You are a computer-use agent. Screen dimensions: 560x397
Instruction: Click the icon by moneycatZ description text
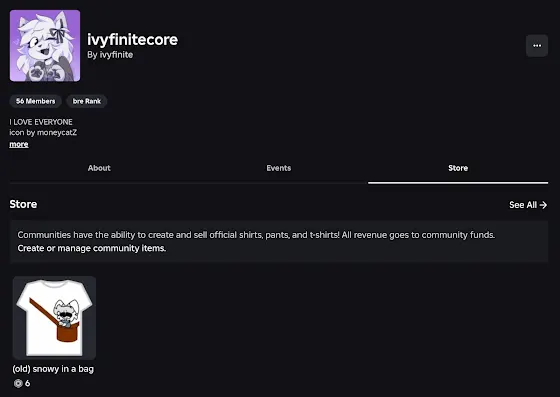43,132
